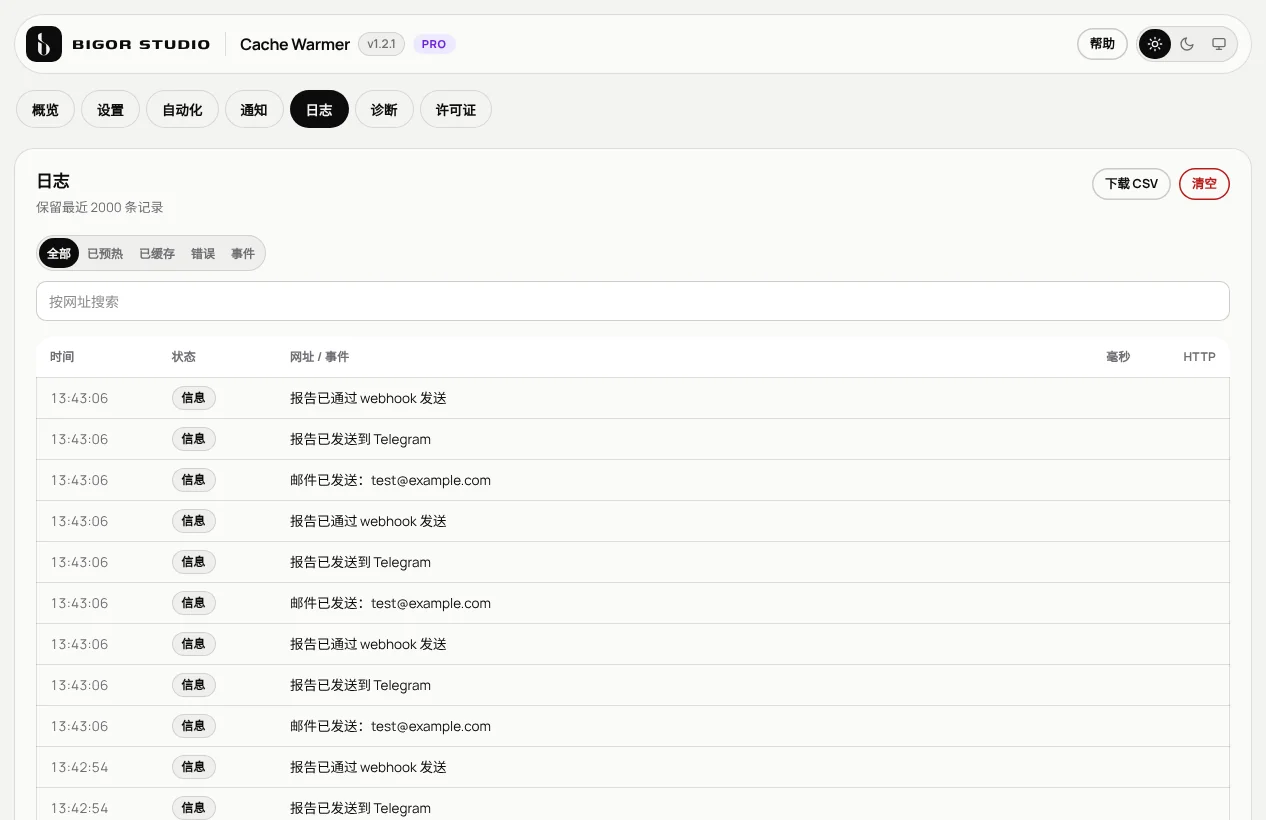The width and height of the screenshot is (1266, 820).
Task: Click the 保留最近 2000 条记录 subtitle
Action: tap(100, 207)
